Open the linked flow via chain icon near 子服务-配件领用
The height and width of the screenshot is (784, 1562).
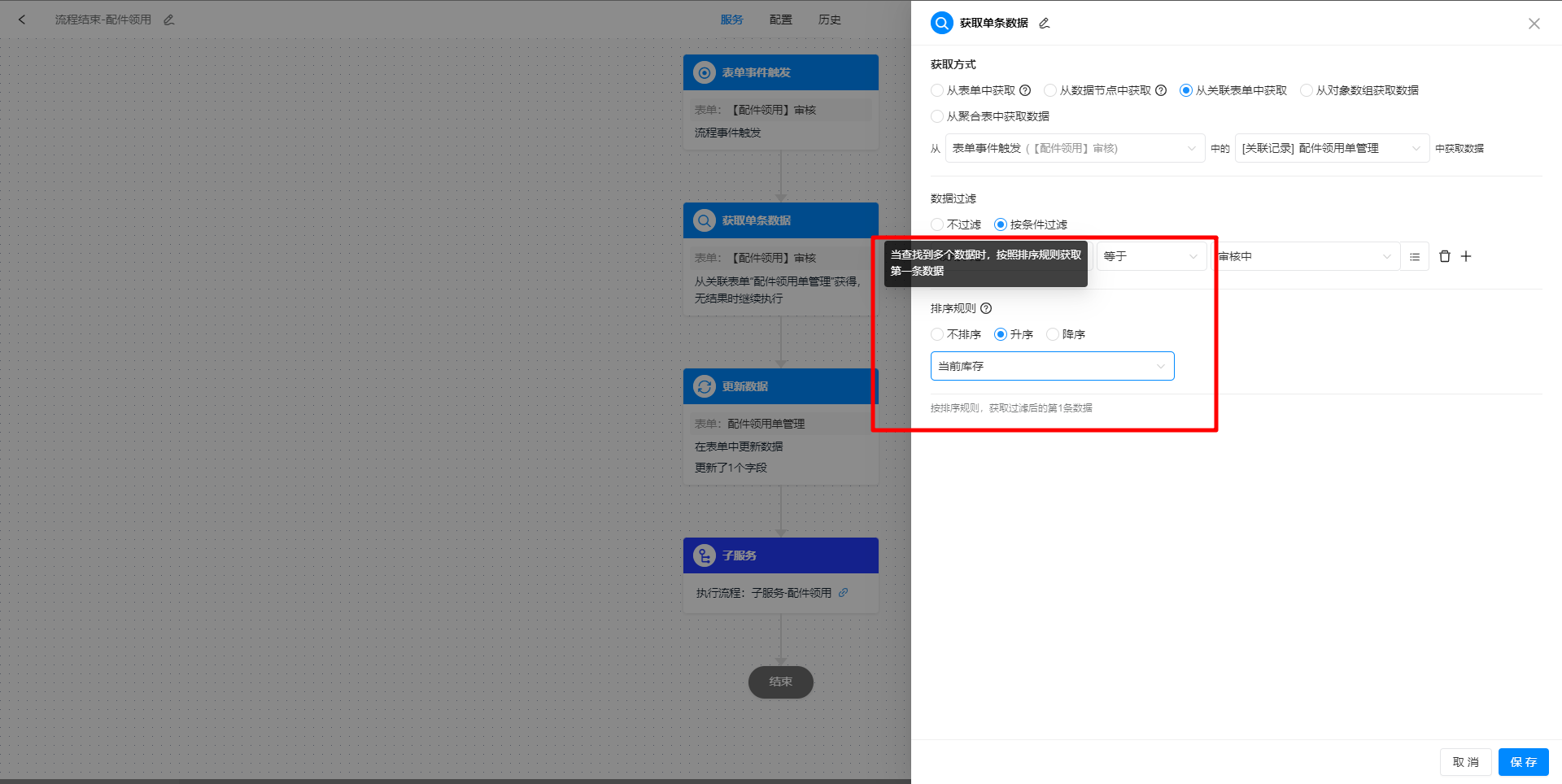pos(843,593)
